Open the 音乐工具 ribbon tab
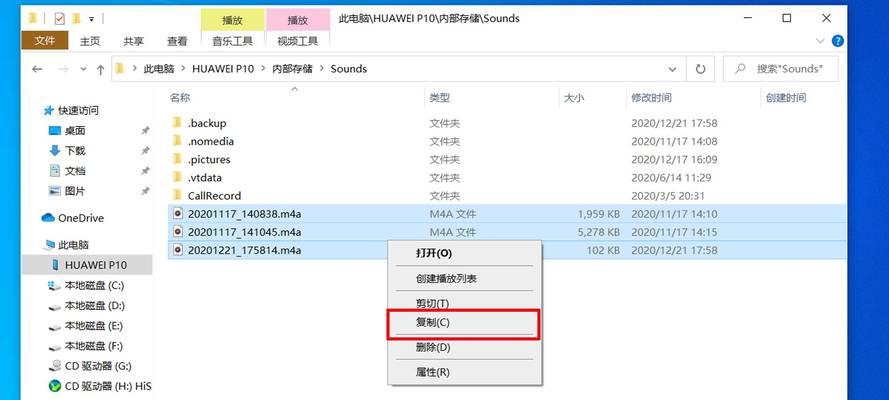 pos(232,41)
